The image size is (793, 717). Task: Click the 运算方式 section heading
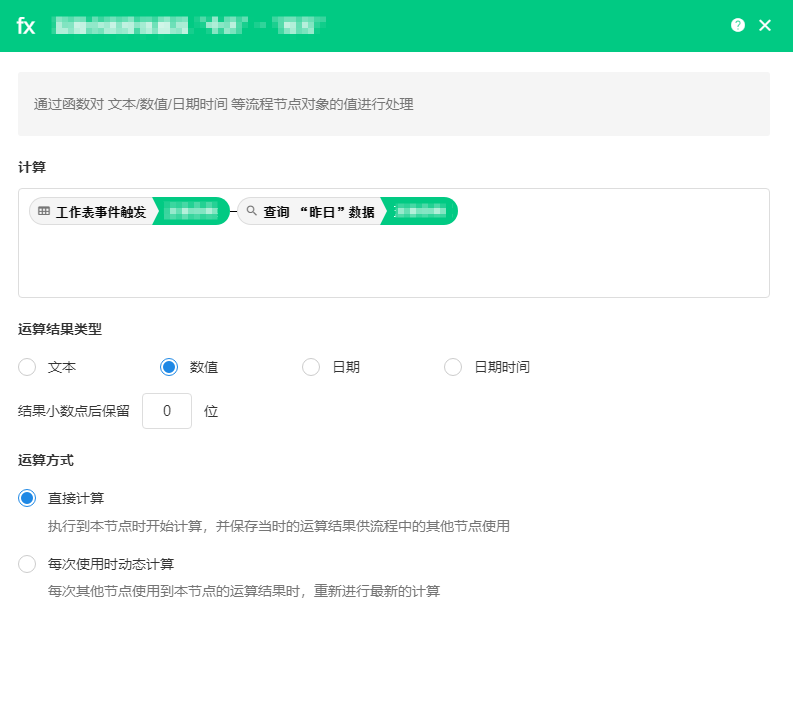[x=46, y=460]
